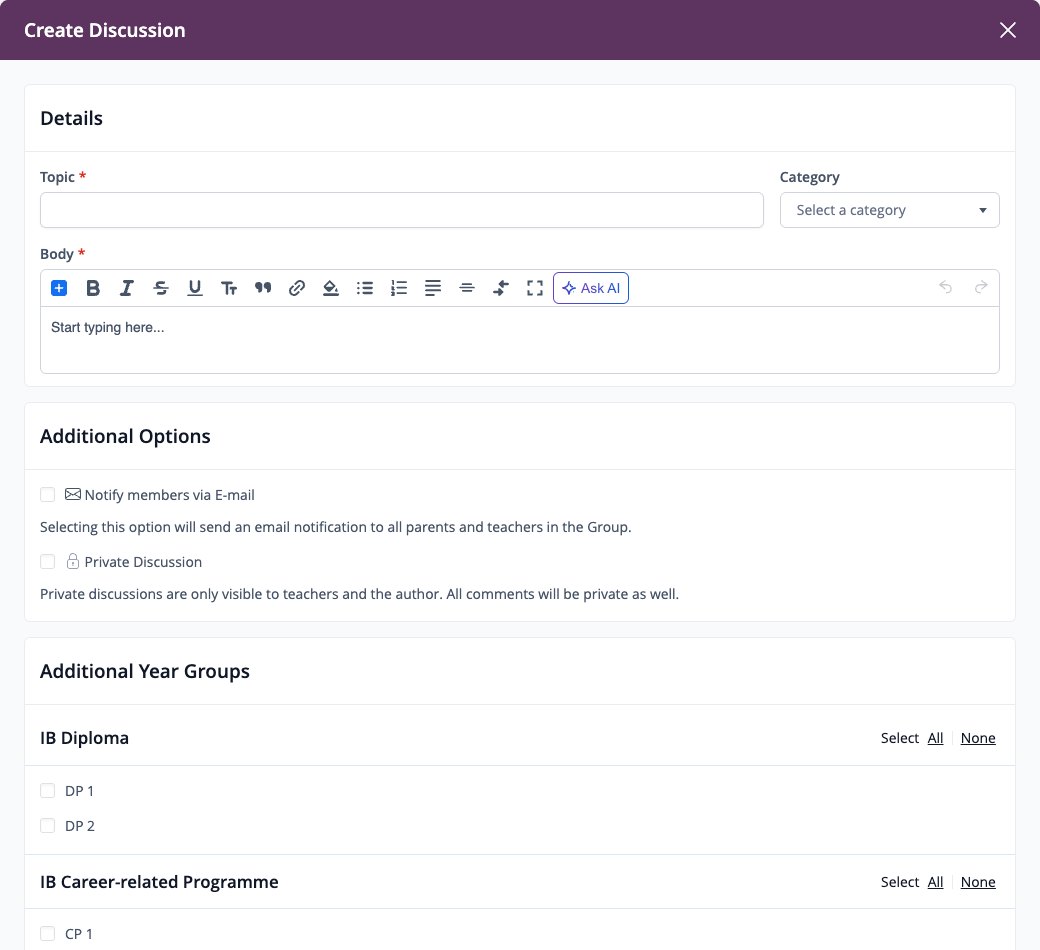
Task: Select the DP 1 year group
Action: point(48,791)
